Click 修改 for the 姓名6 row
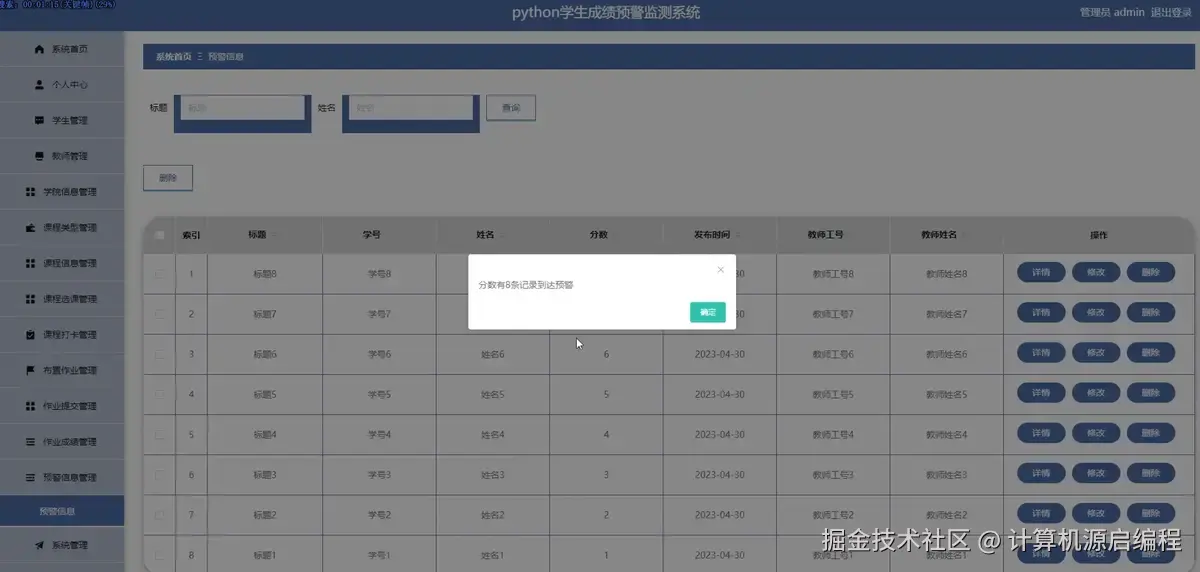The height and width of the screenshot is (572, 1200). click(1096, 353)
